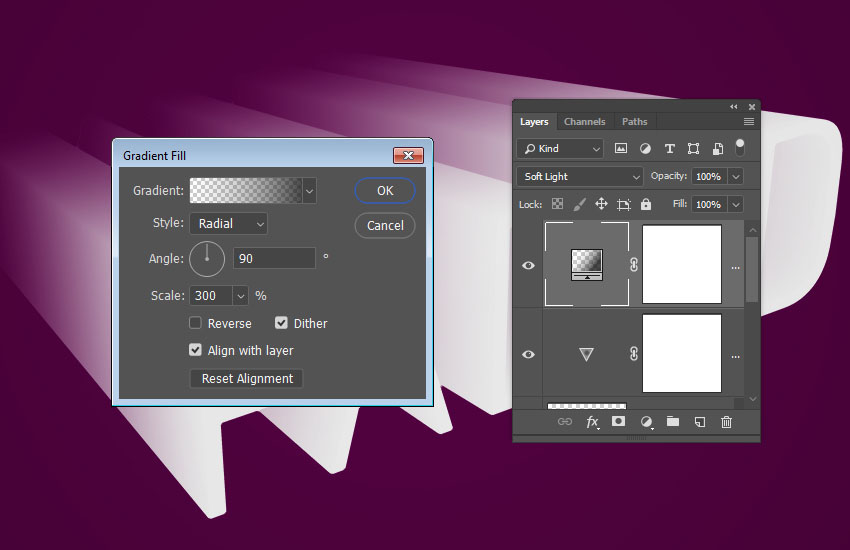This screenshot has width=850, height=550.
Task: Lock all padlock icon
Action: pyautogui.click(x=646, y=204)
